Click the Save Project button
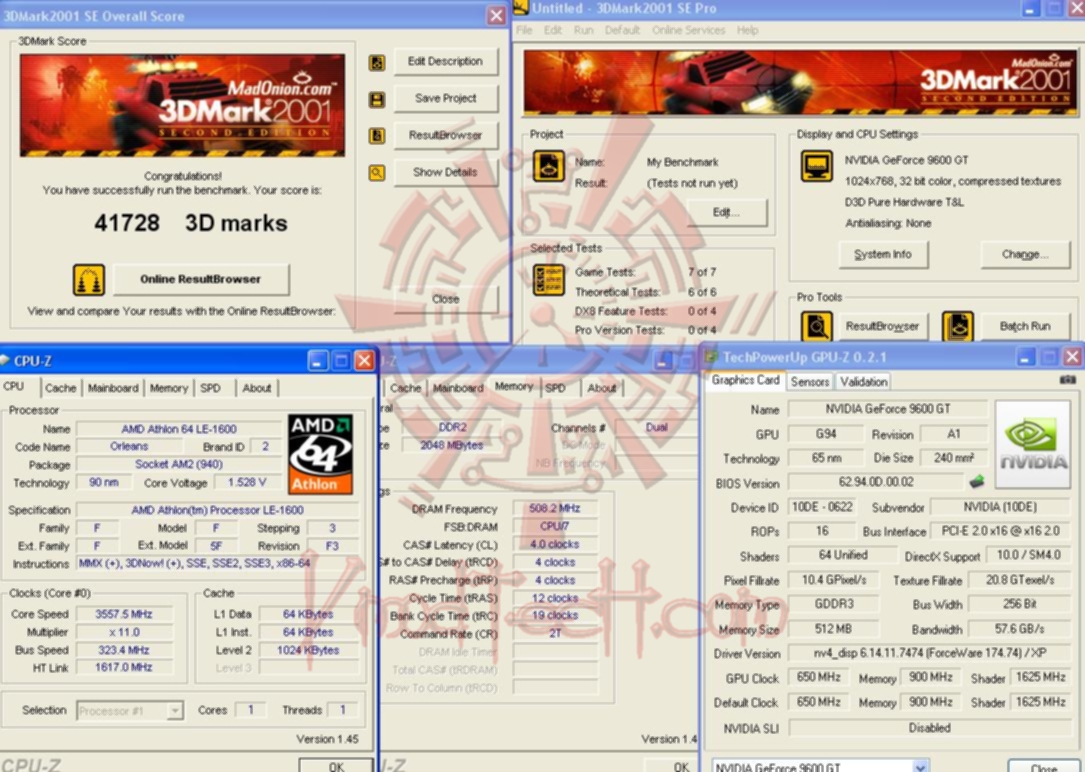1085x772 pixels. [x=446, y=99]
